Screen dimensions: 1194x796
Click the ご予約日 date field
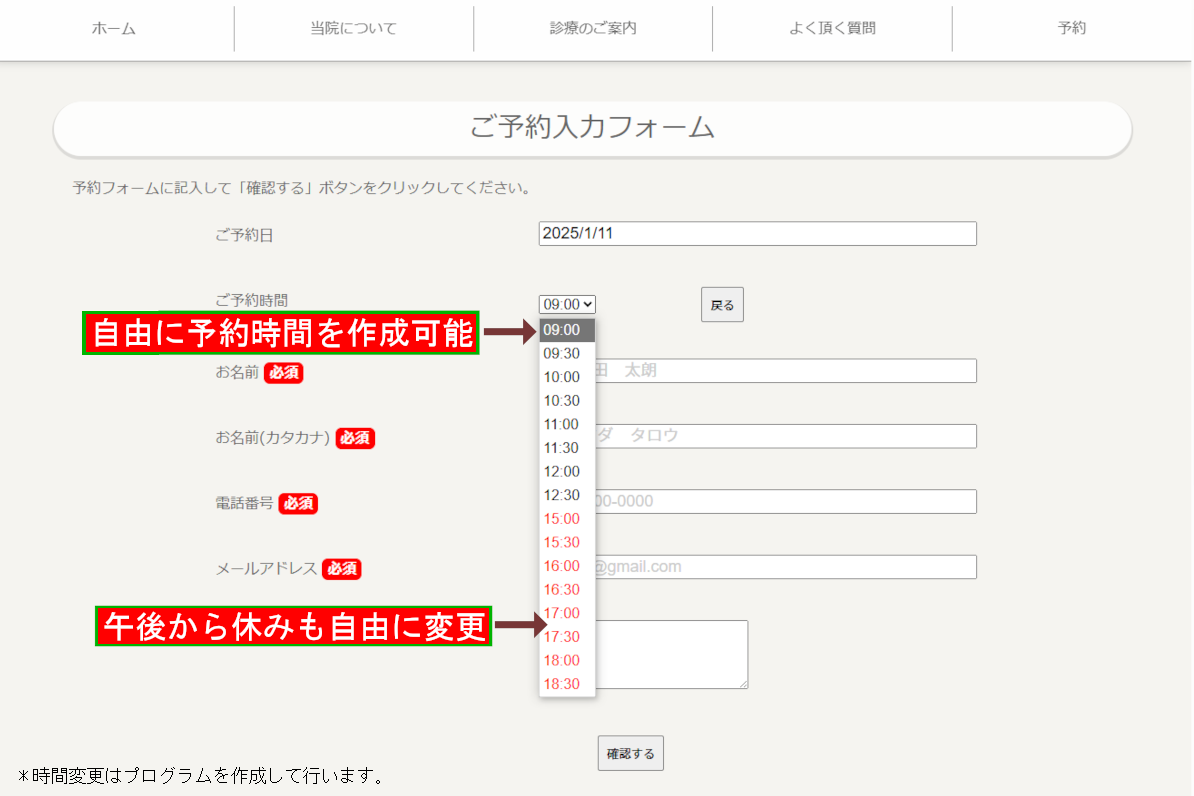[756, 234]
